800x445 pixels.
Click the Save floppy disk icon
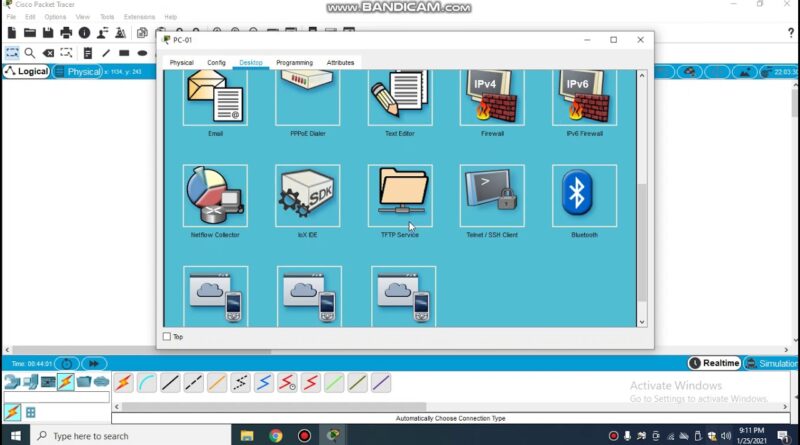[48, 33]
